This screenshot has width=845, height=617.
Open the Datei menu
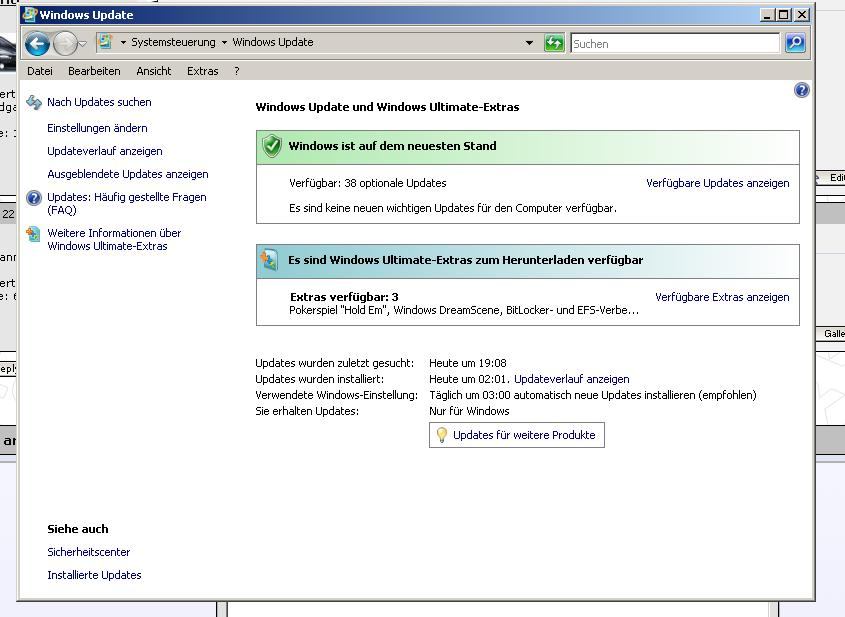(40, 71)
